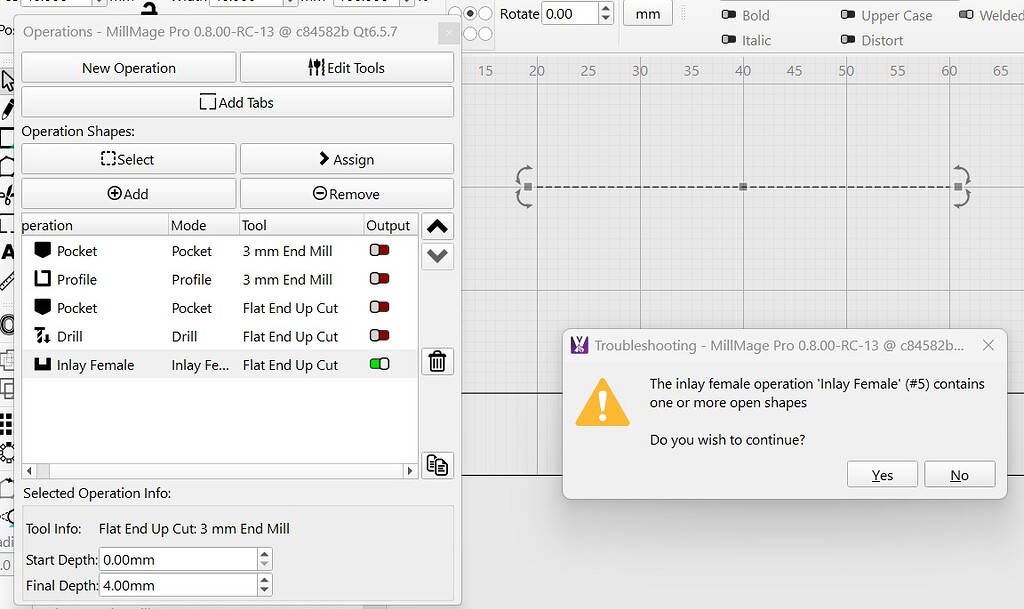Select first Pocket operation icon
1024x609 pixels.
coord(42,250)
